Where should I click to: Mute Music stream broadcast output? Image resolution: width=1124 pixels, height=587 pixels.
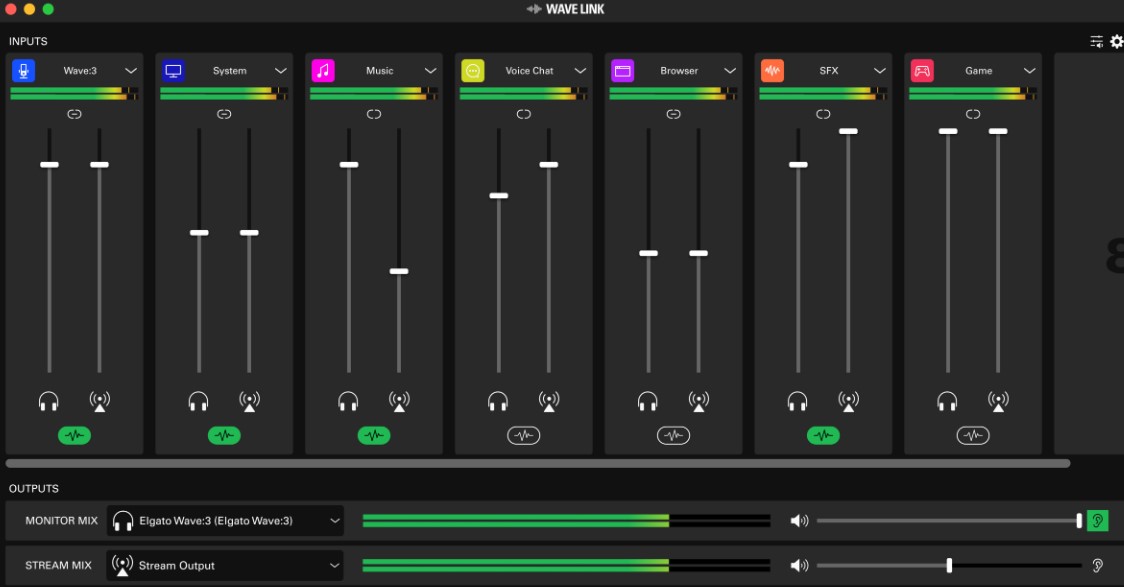coord(399,401)
